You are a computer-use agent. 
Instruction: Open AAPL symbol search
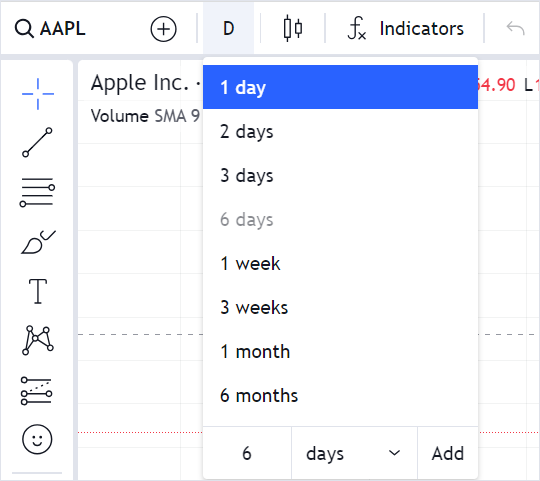coord(50,29)
